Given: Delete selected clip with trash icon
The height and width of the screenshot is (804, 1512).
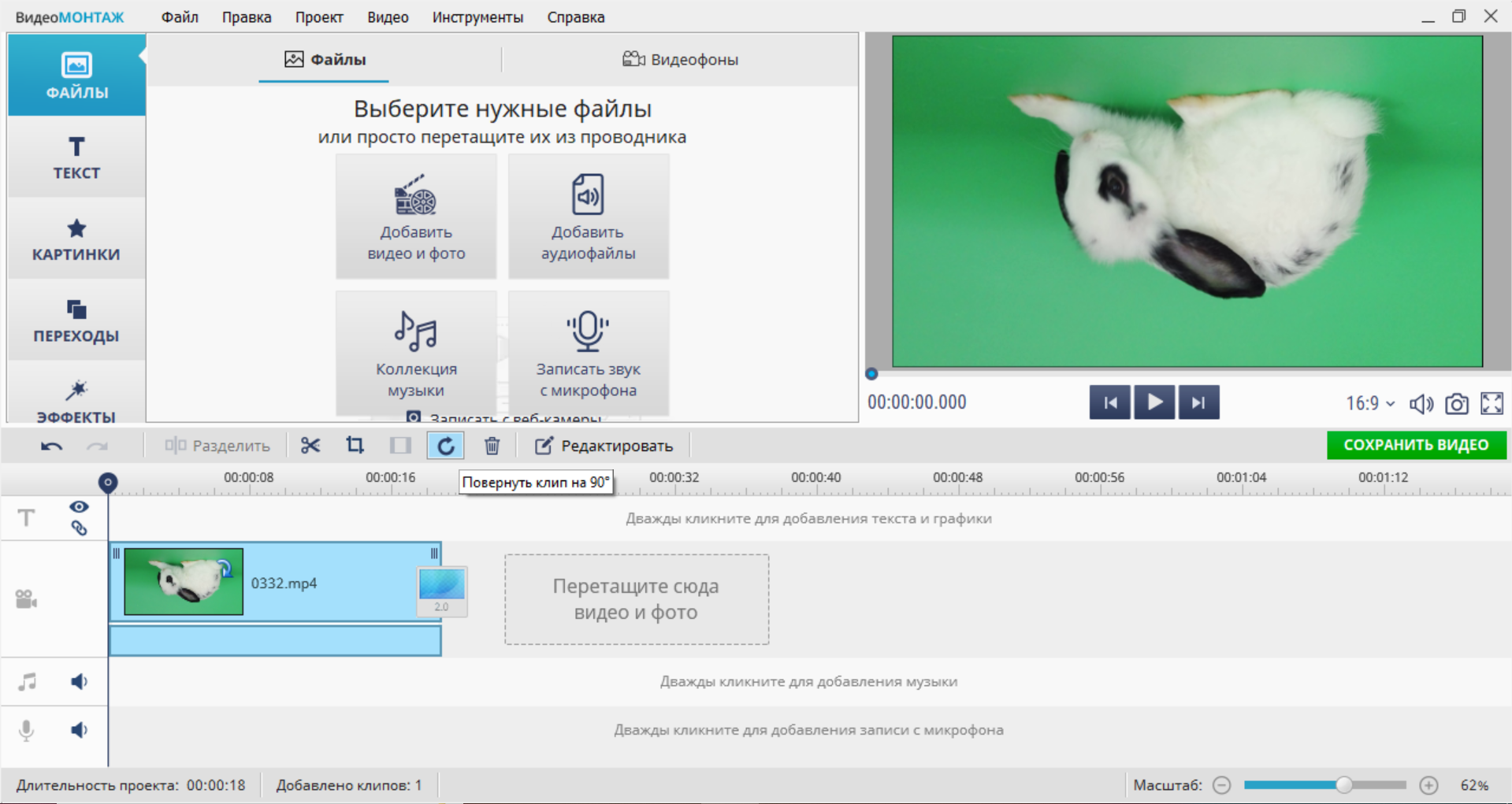Looking at the screenshot, I should (492, 446).
